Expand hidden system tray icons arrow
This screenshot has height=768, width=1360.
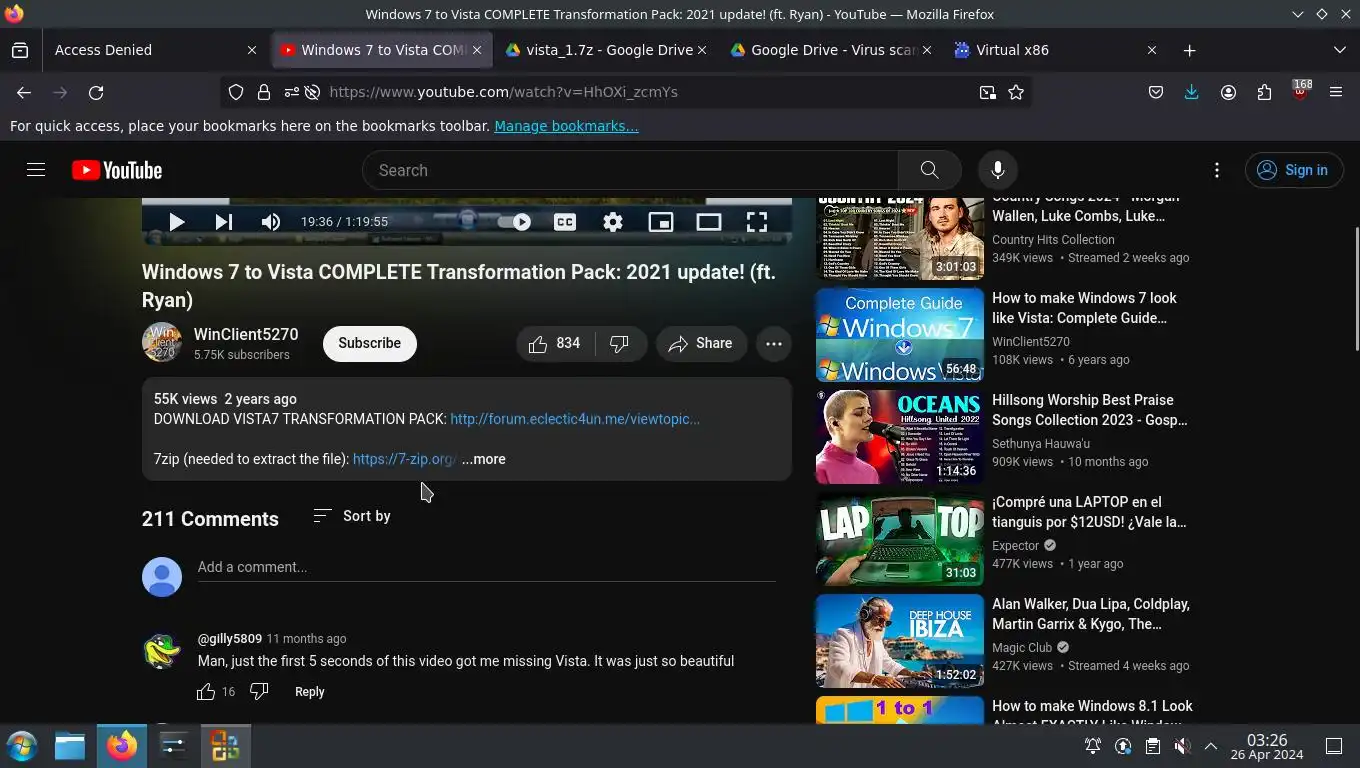click(x=1211, y=746)
